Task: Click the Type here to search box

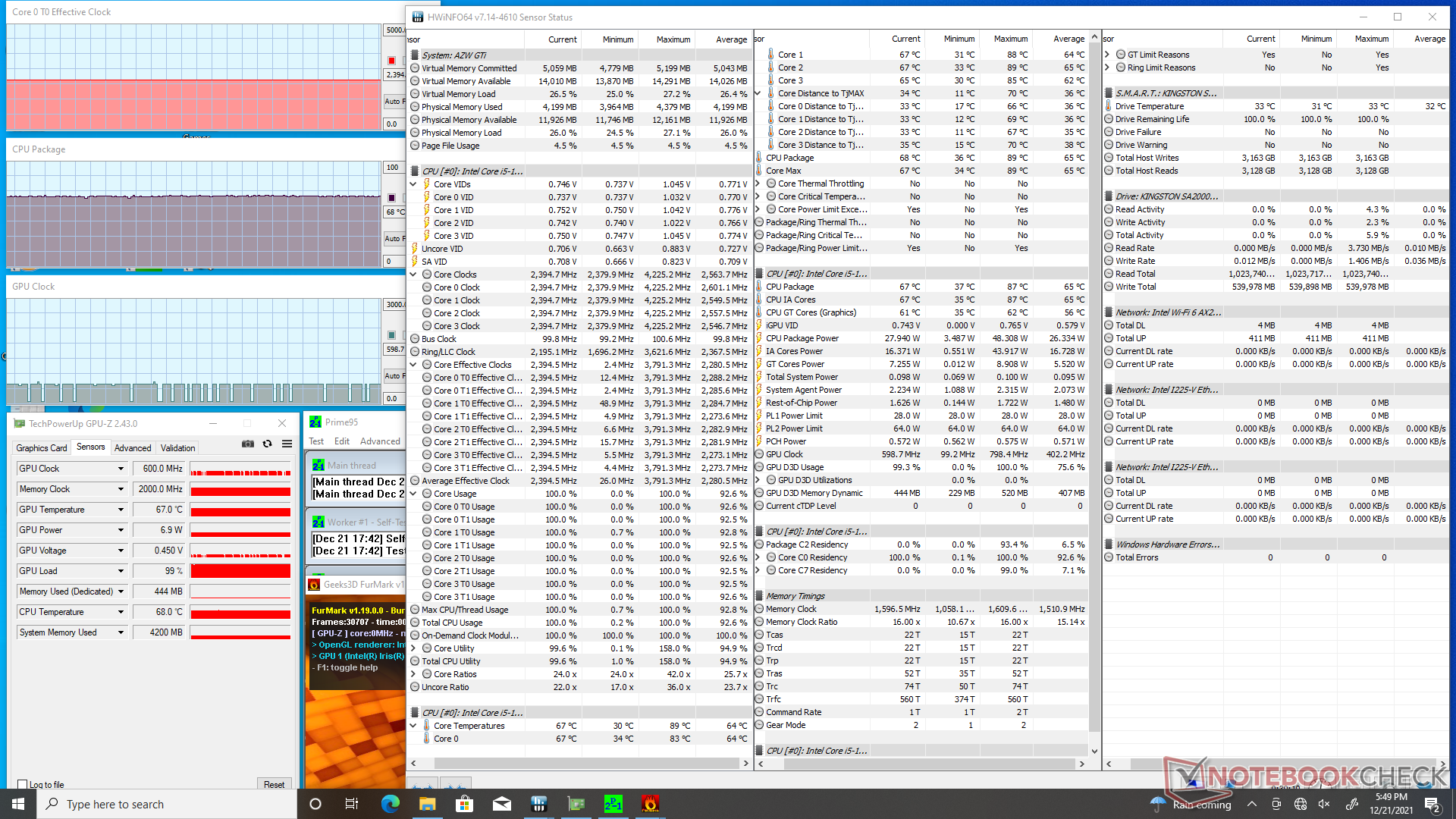Action: pos(167,804)
